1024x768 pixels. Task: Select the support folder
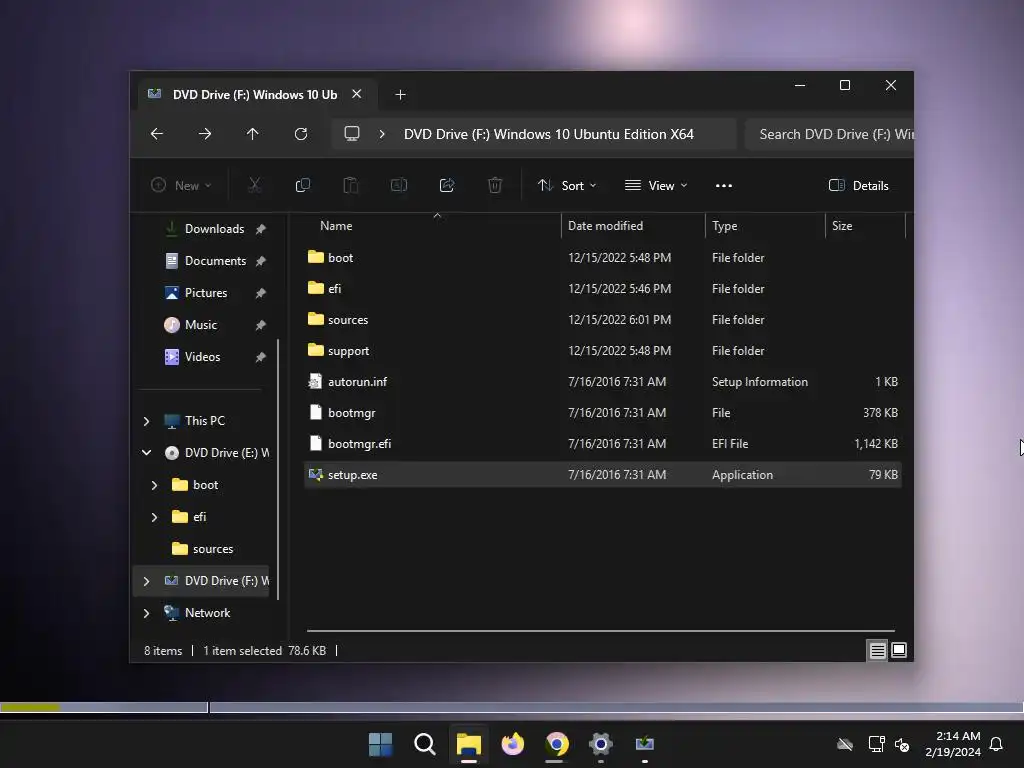[603, 351]
